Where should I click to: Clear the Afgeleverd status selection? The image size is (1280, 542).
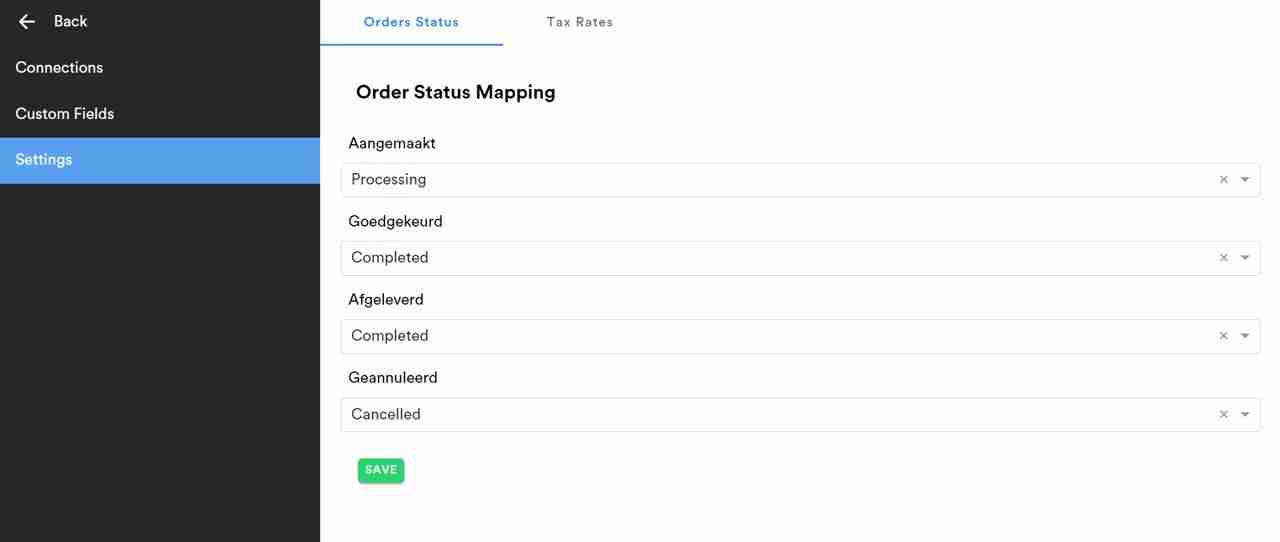click(x=1223, y=336)
